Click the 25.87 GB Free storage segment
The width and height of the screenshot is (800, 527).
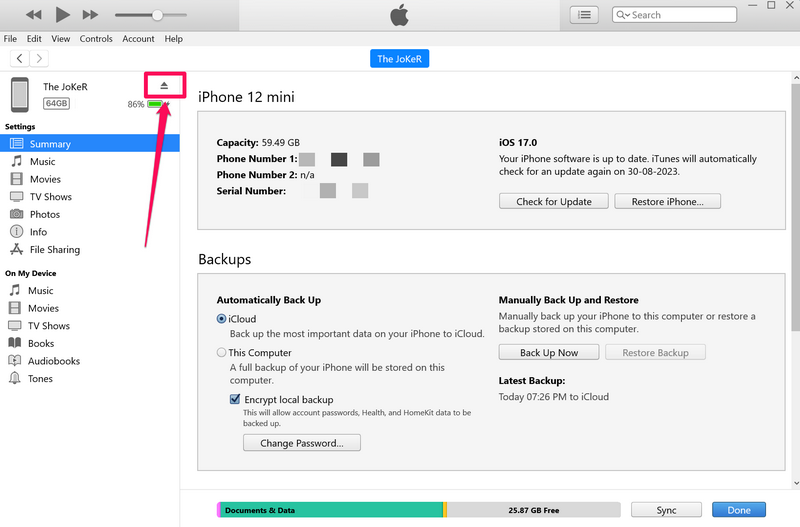534,510
